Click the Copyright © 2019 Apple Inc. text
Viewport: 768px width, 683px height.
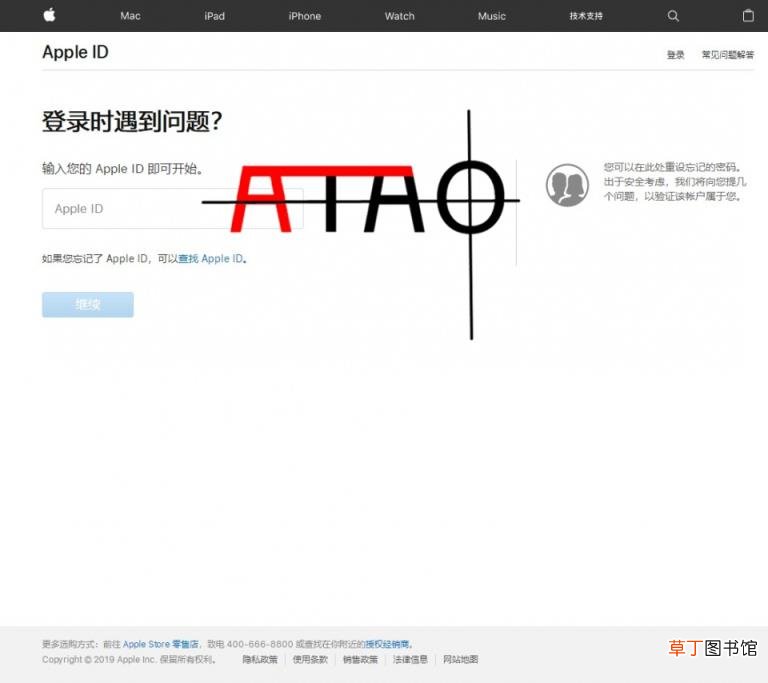100,659
